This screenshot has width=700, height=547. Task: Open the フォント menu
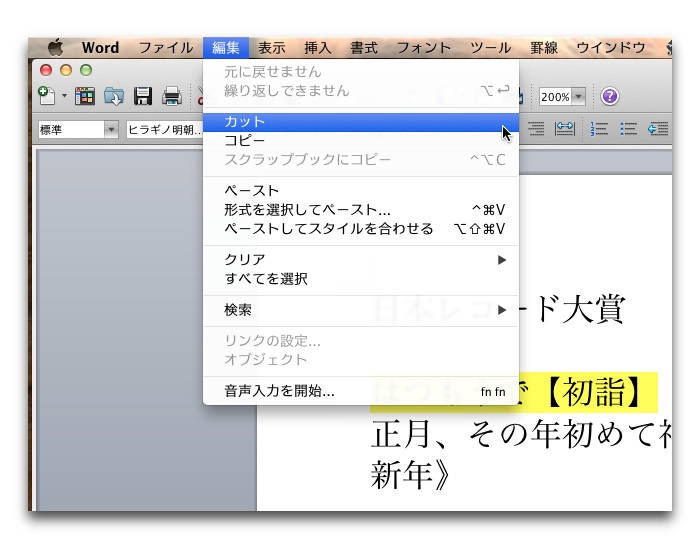[424, 47]
